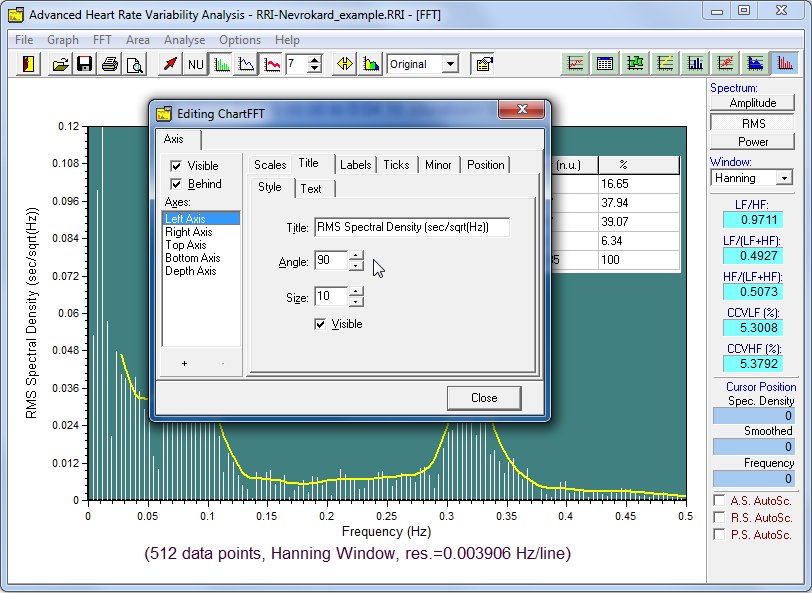
Task: Click the chart properties icon beside Original
Action: (x=483, y=64)
